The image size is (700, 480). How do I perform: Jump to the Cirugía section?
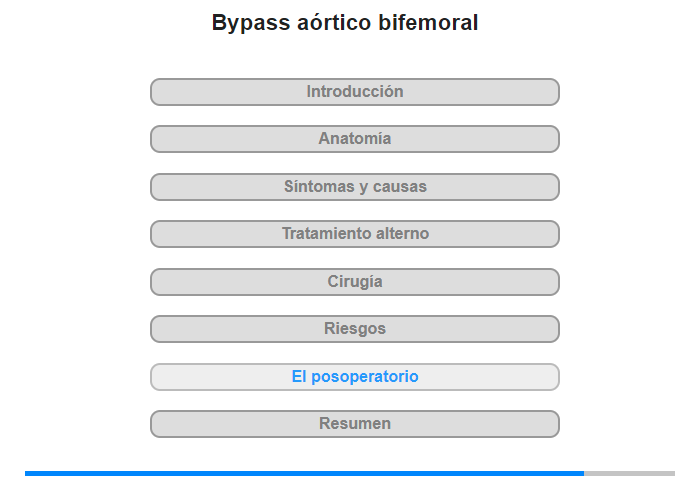354,282
